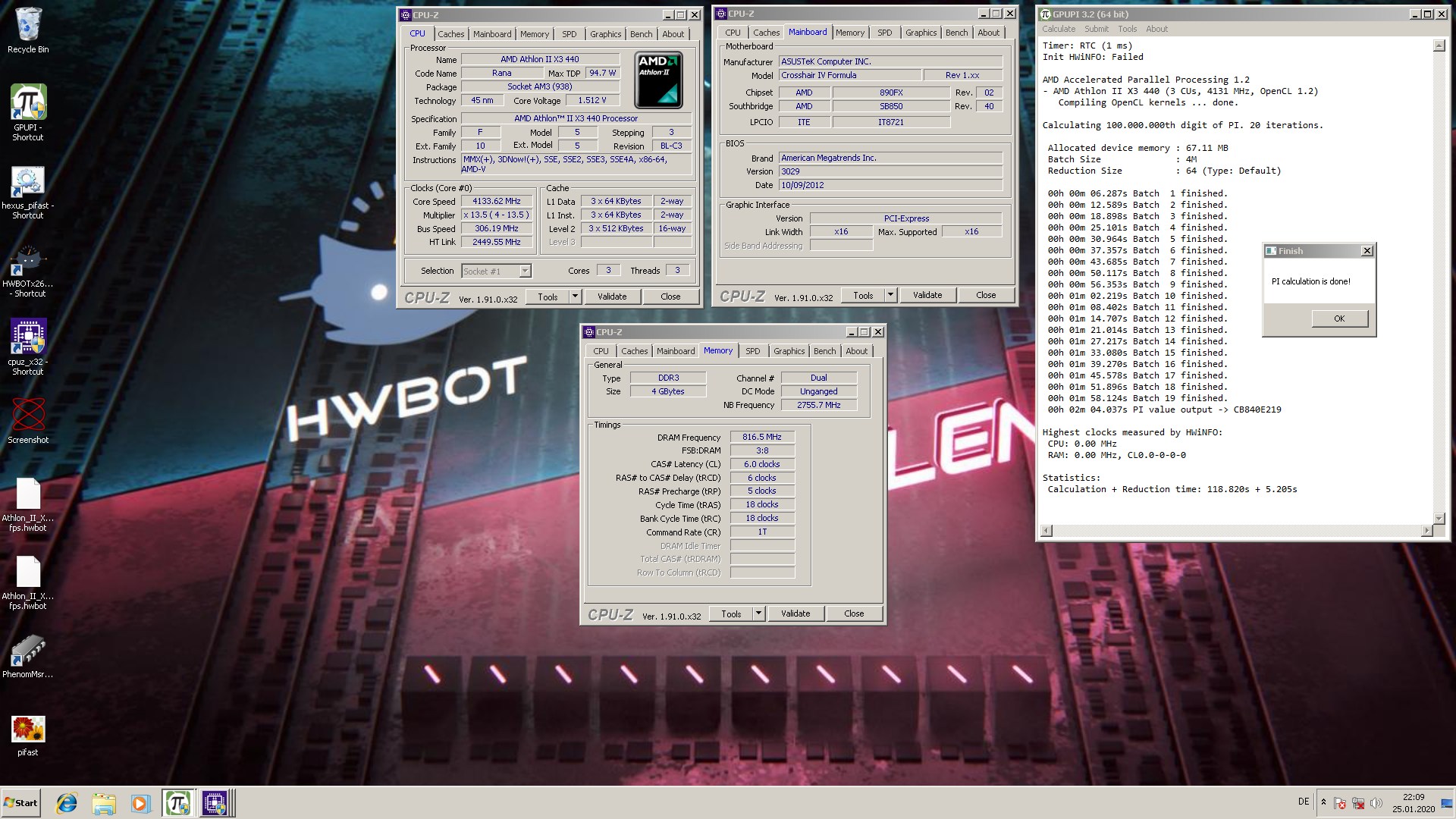Click the Core Voltage 1.512 V value

(x=592, y=100)
